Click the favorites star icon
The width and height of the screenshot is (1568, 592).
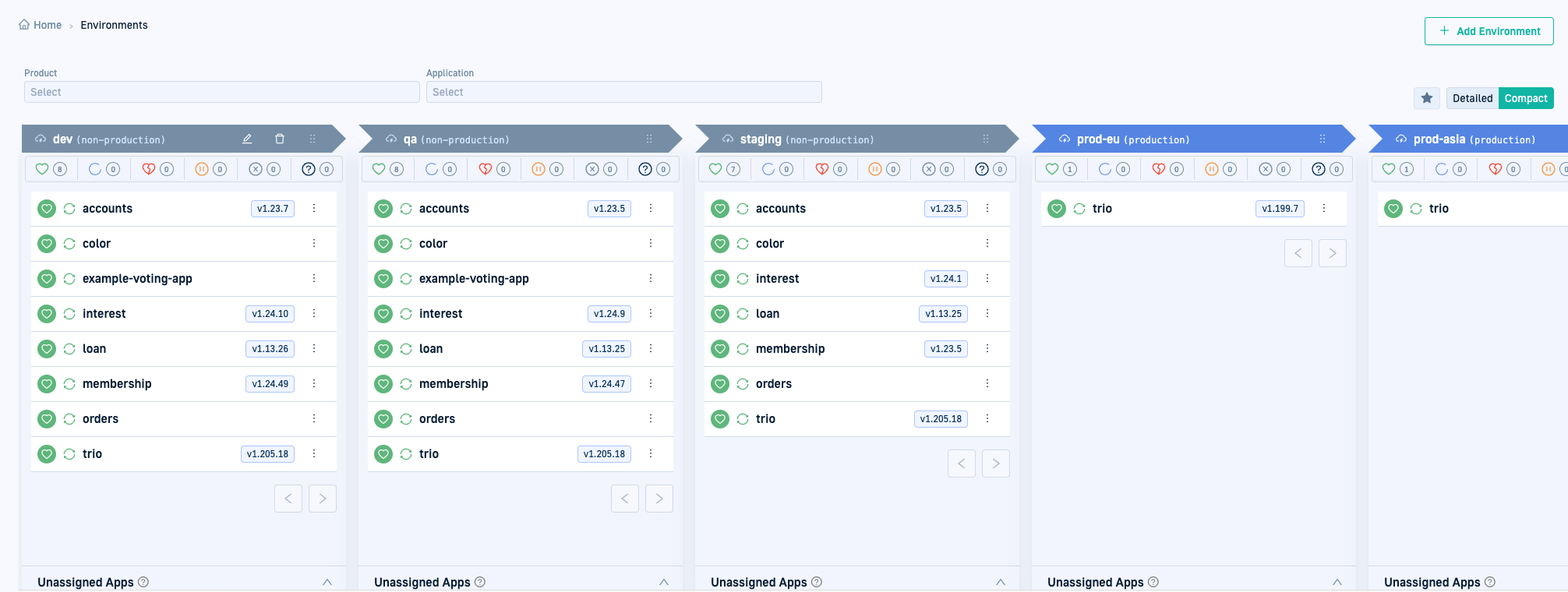click(1426, 98)
